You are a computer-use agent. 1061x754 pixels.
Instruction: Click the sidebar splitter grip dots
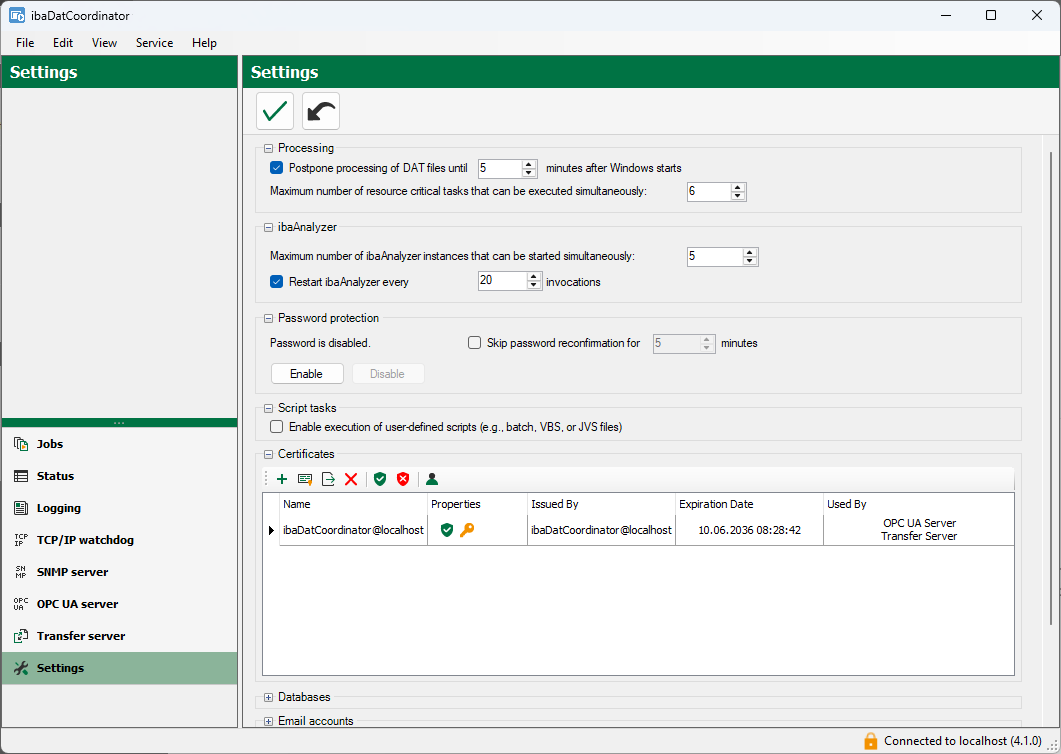pyautogui.click(x=119, y=423)
